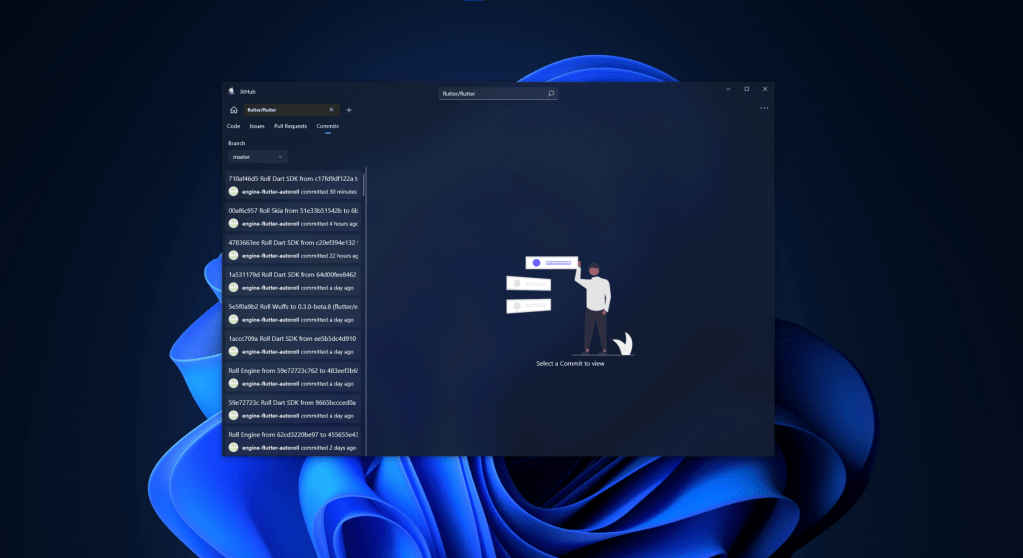Click avatar on Roll Wuffs commit

234,320
